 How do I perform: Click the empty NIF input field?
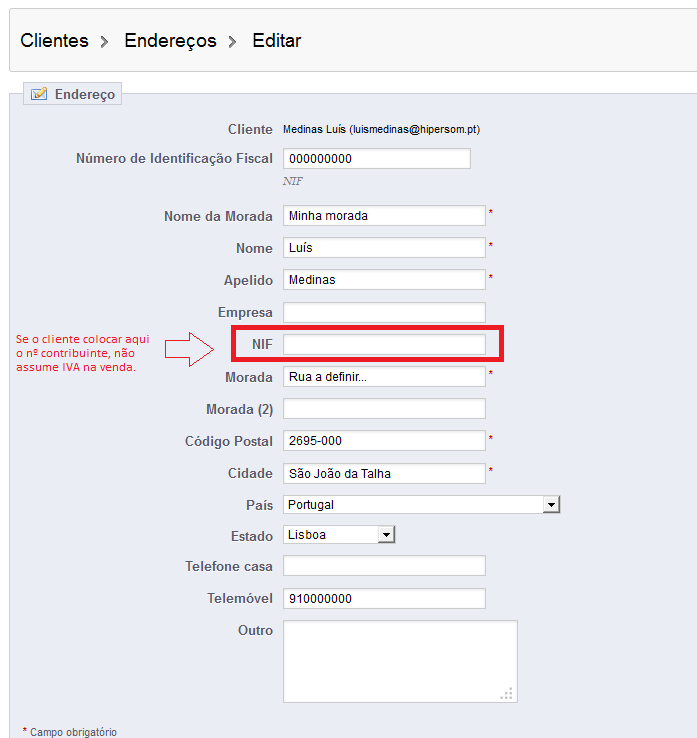384,344
